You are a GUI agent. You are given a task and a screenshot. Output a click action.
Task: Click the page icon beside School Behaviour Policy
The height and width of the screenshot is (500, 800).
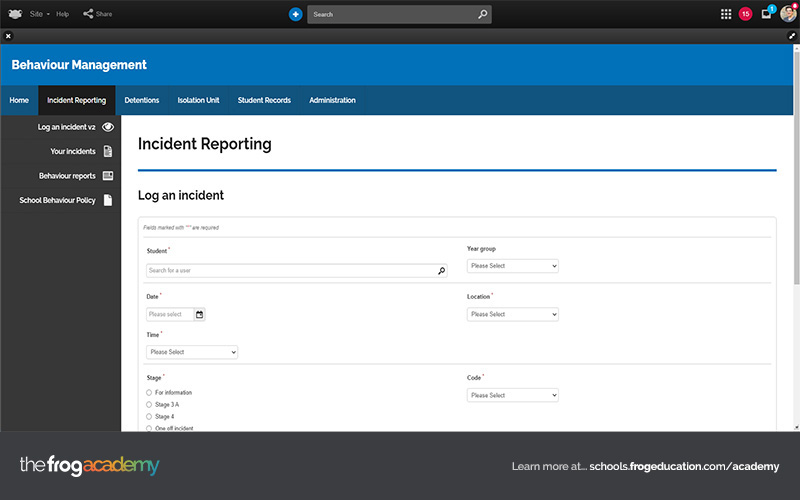(x=108, y=200)
